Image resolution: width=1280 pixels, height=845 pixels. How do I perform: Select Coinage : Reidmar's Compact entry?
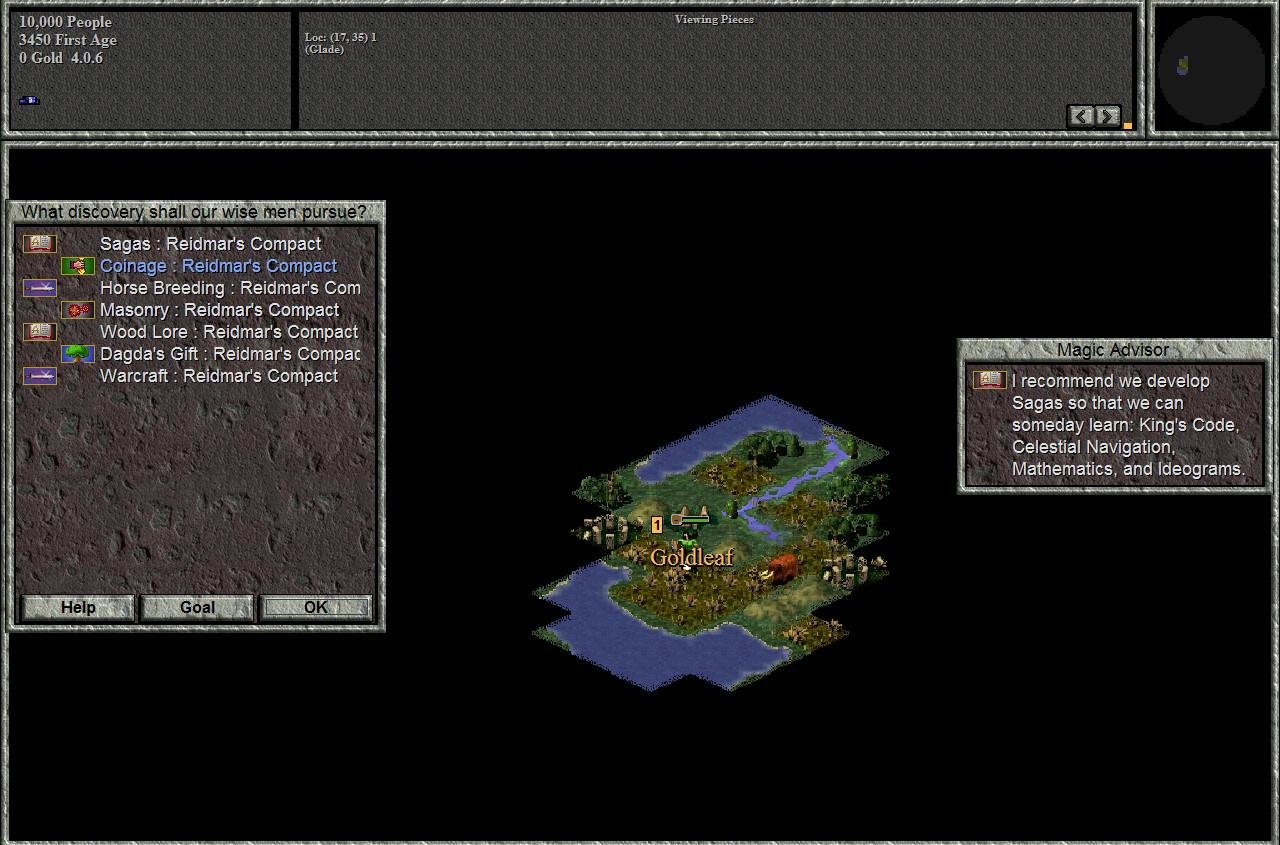218,266
